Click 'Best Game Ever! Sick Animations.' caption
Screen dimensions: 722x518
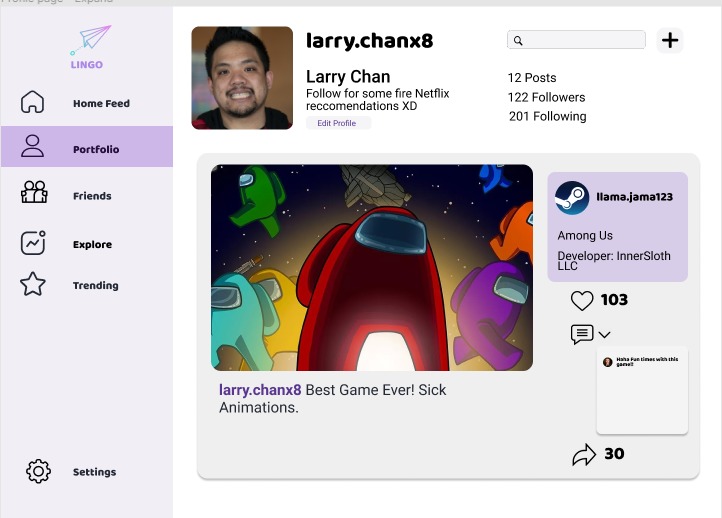point(332,399)
